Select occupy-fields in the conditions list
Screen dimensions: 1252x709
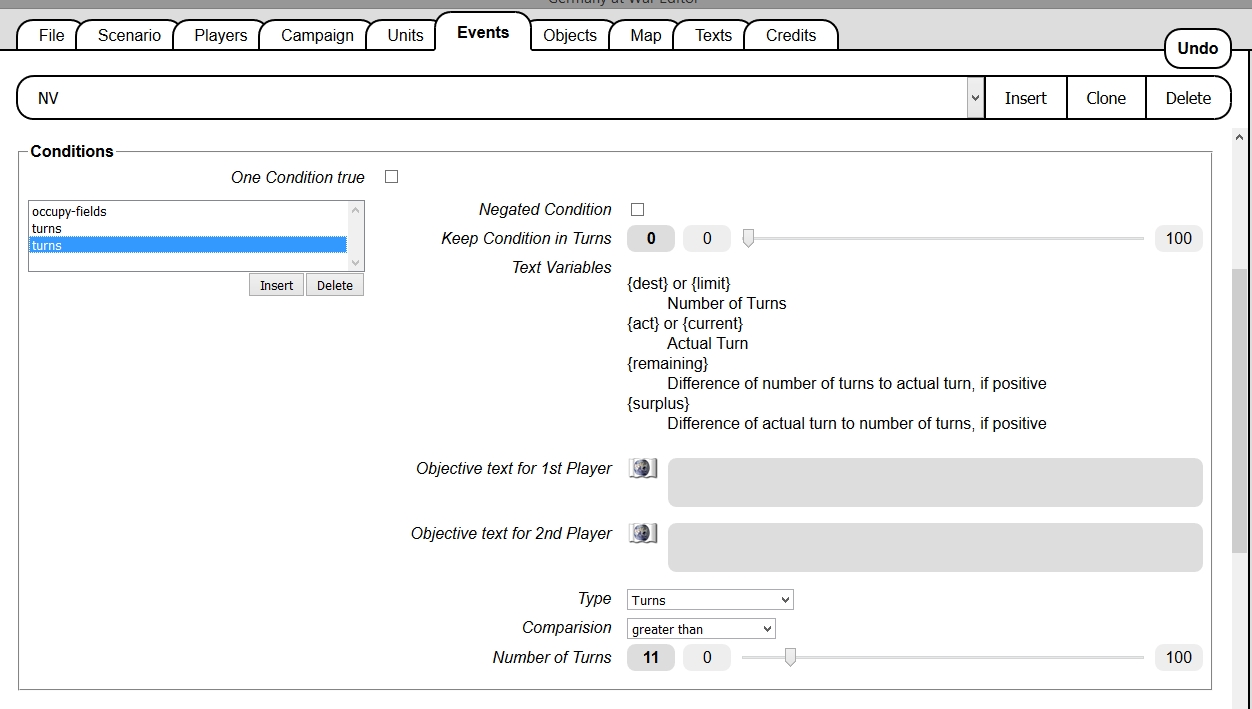188,211
